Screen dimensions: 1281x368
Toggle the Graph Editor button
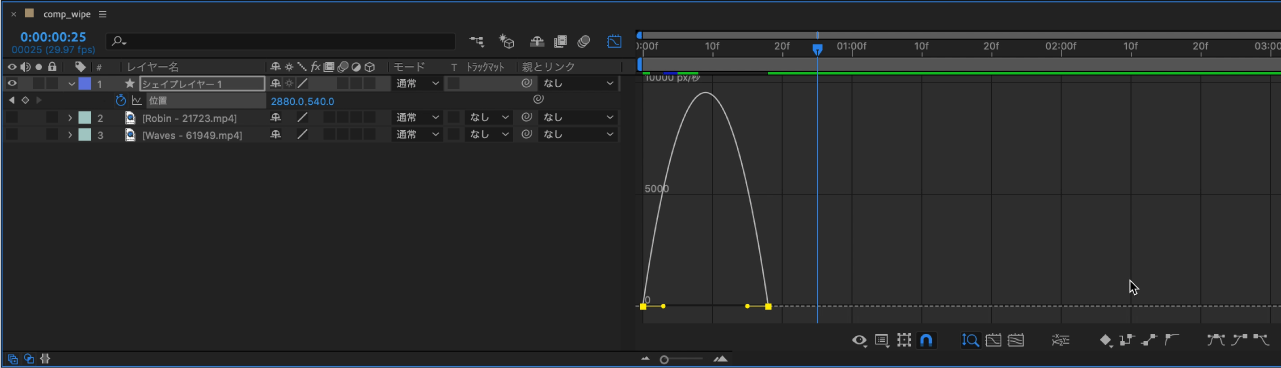tap(614, 41)
